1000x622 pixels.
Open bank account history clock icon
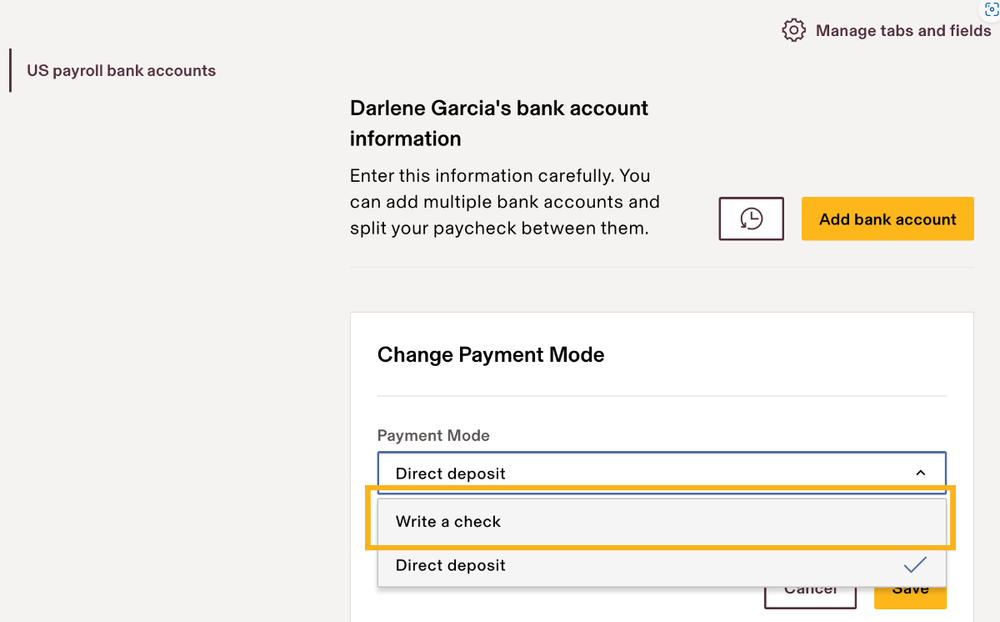click(x=751, y=219)
